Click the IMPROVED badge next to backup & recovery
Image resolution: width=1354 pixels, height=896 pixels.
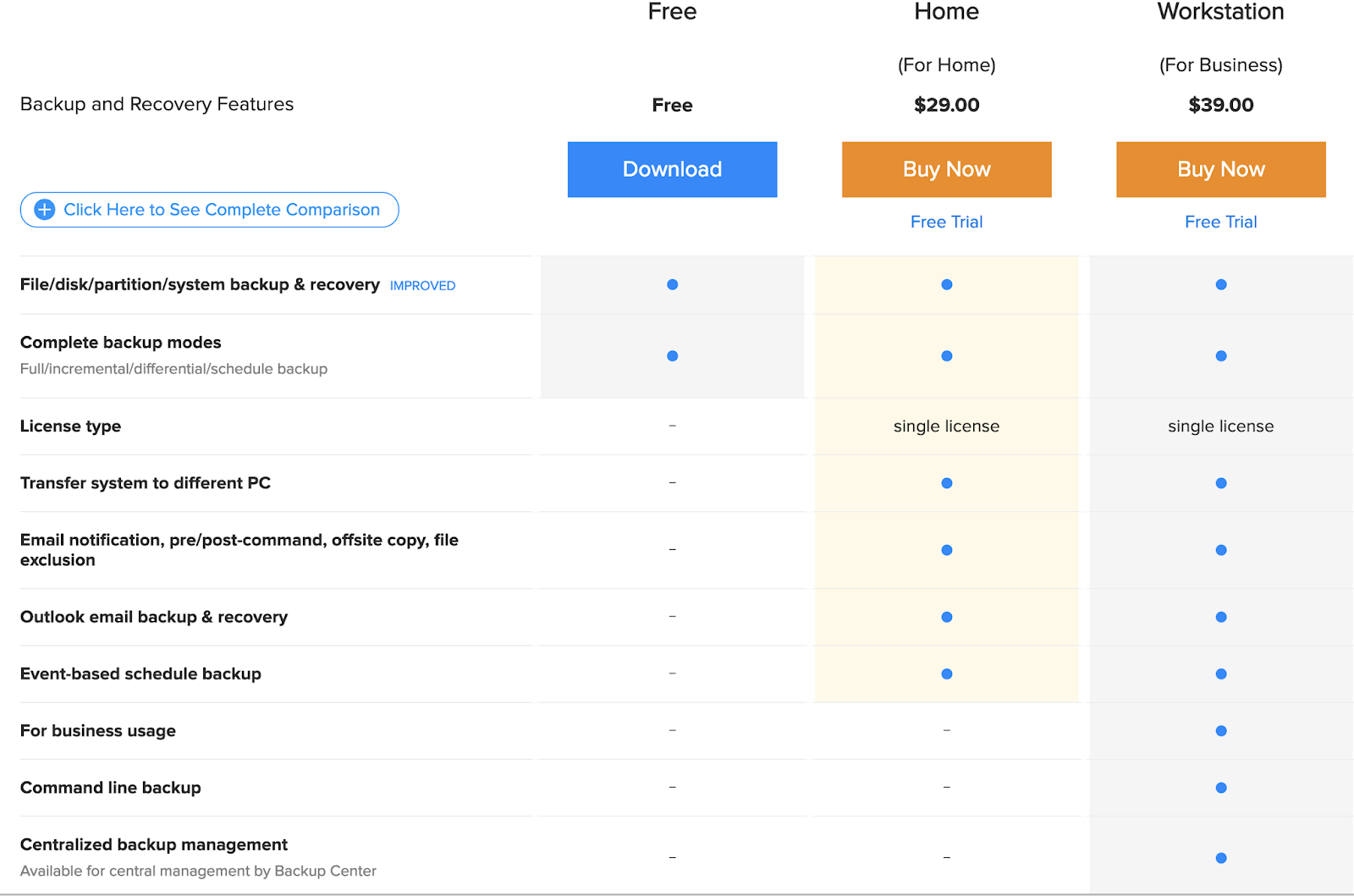pos(422,286)
